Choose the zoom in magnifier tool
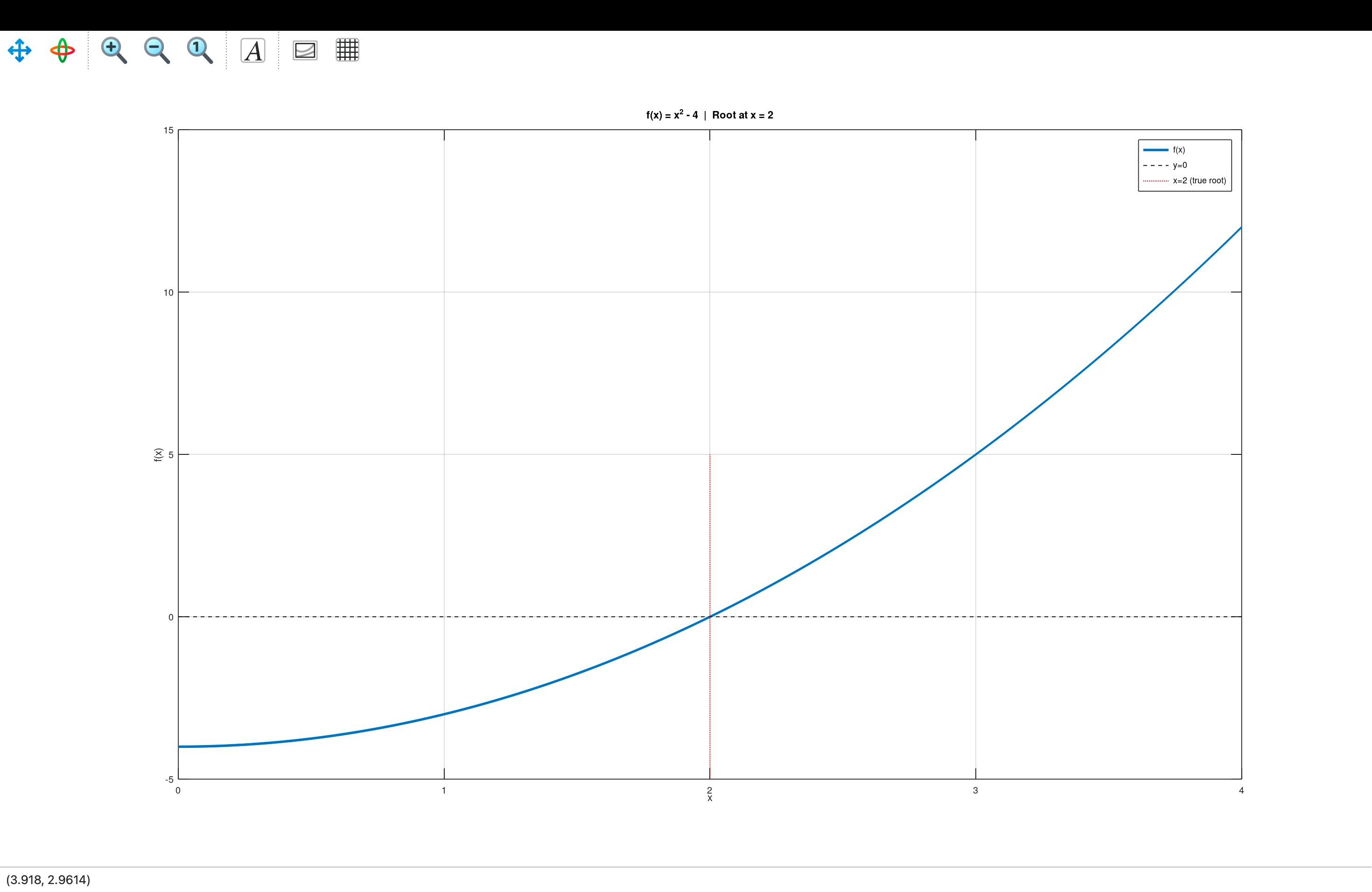This screenshot has width=1372, height=892. [x=113, y=51]
